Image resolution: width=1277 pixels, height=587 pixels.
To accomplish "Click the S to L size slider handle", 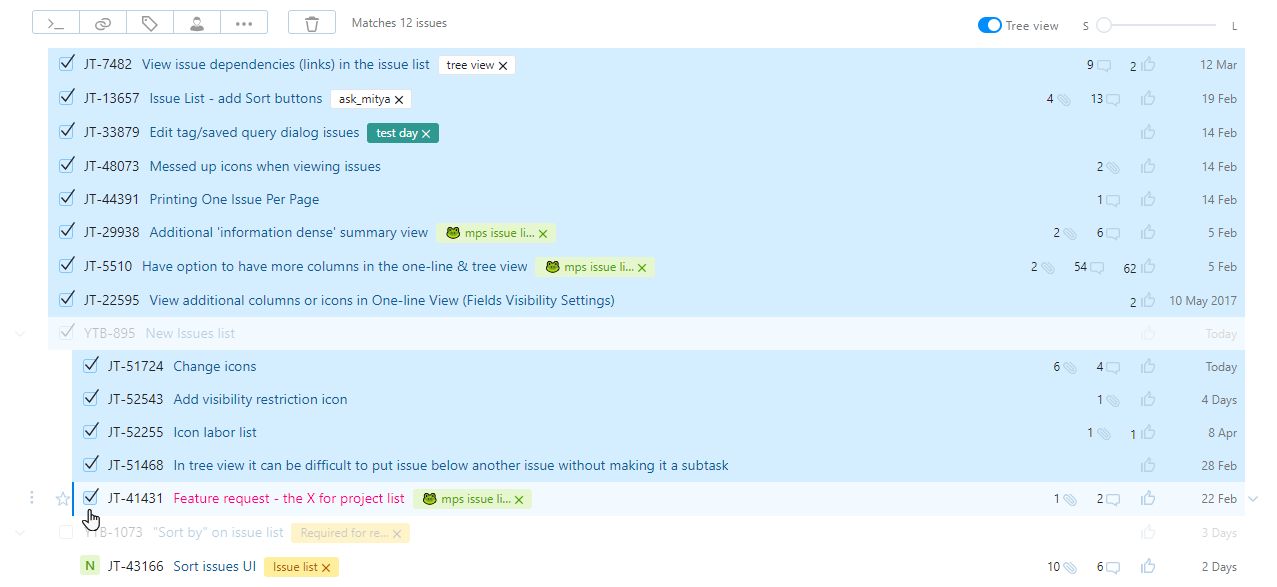I will (x=1104, y=25).
